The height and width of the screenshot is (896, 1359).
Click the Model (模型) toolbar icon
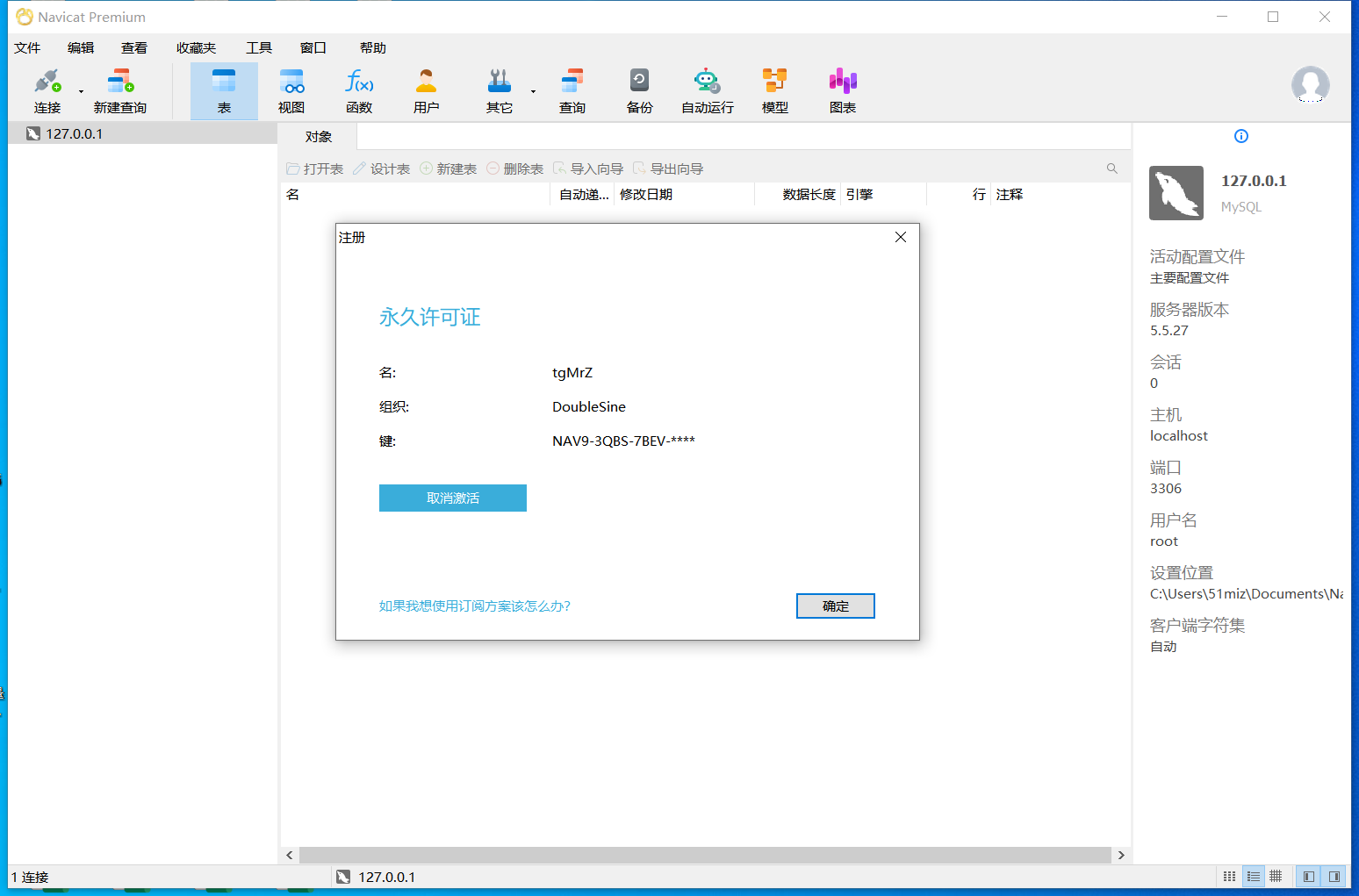tap(775, 90)
